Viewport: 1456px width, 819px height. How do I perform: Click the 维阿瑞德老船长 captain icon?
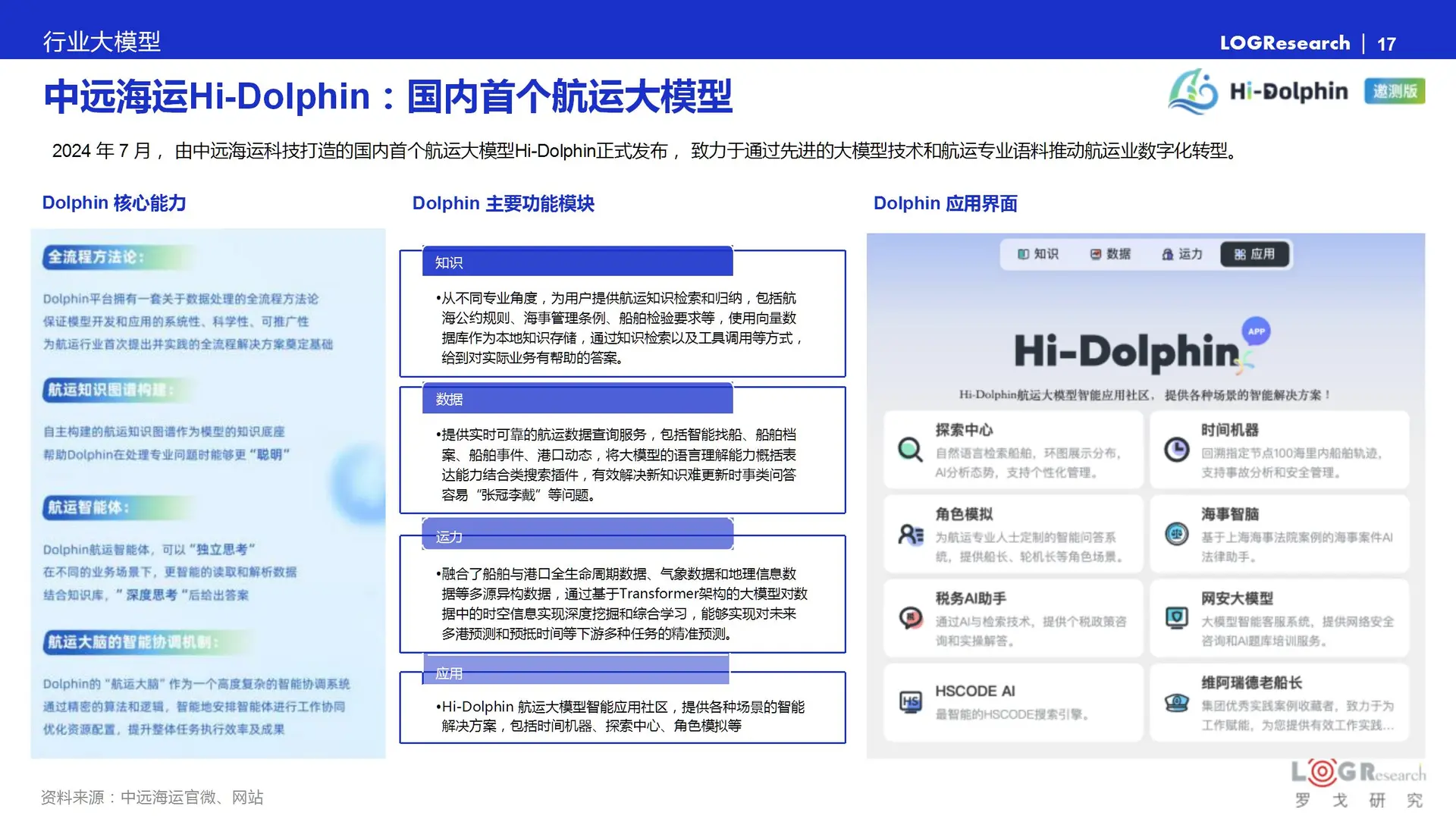click(x=1176, y=702)
